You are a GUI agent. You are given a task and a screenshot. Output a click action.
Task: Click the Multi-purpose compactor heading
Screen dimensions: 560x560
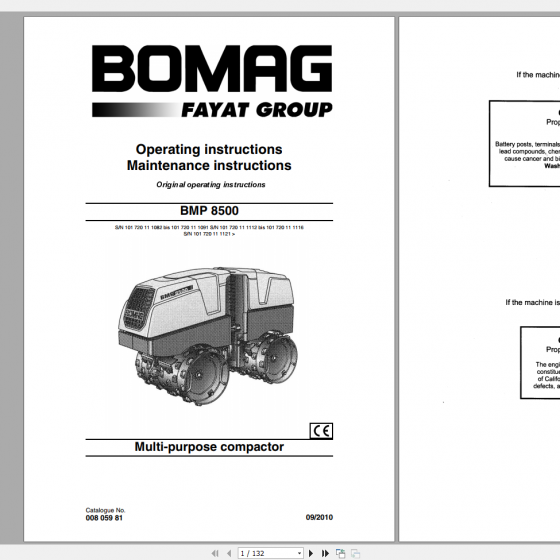coord(209,447)
